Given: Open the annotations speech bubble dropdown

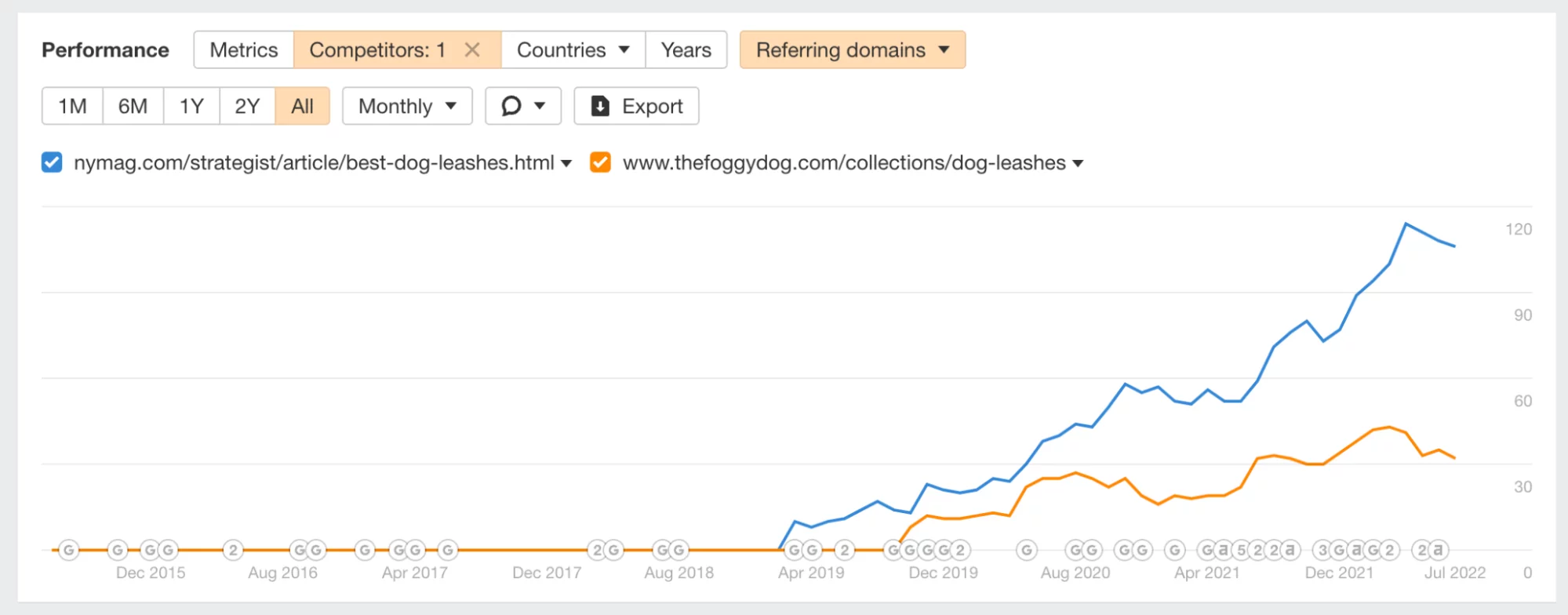Looking at the screenshot, I should [522, 106].
